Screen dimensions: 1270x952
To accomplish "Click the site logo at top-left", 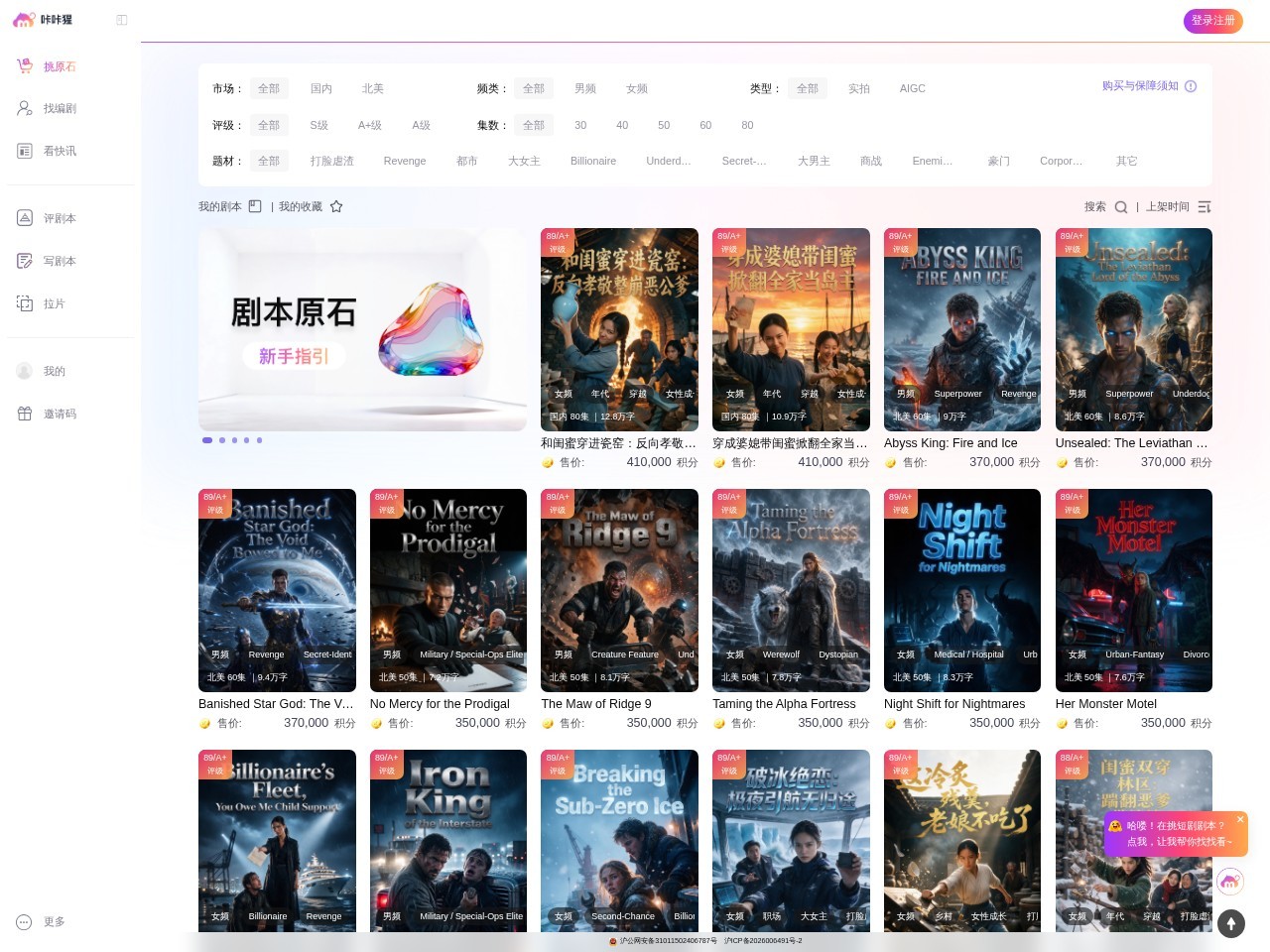I will pos(42,20).
